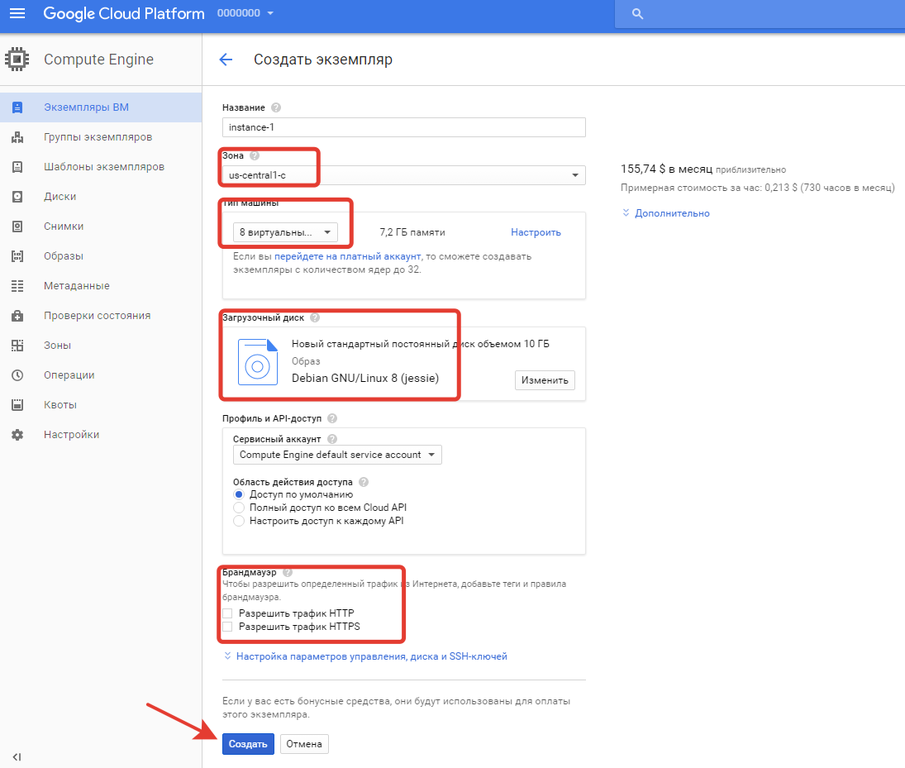
Task: Open the hamburger navigation menu
Action: (x=17, y=13)
